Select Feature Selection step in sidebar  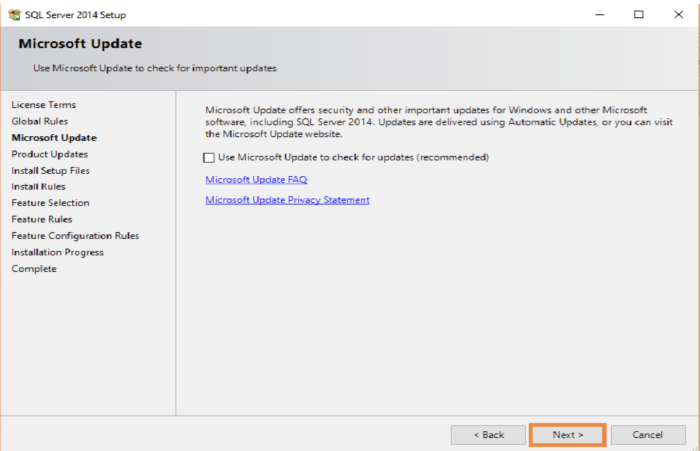[50, 203]
